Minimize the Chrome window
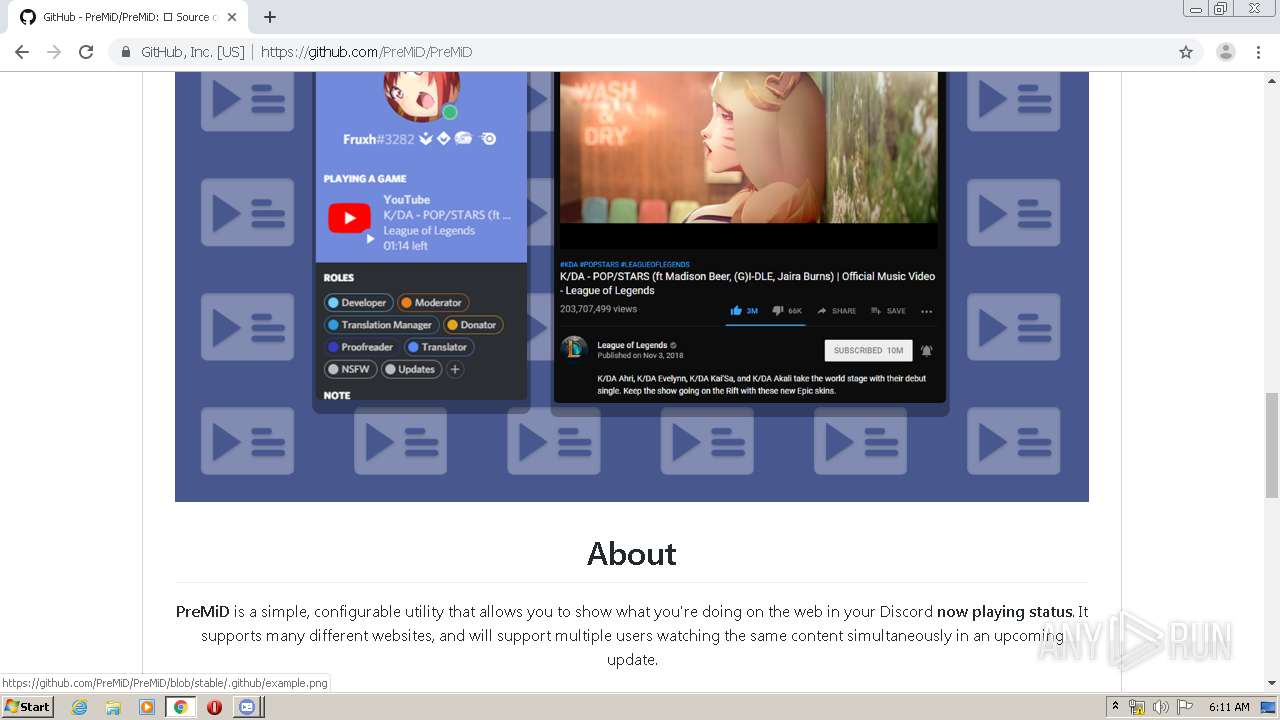 (x=1196, y=8)
